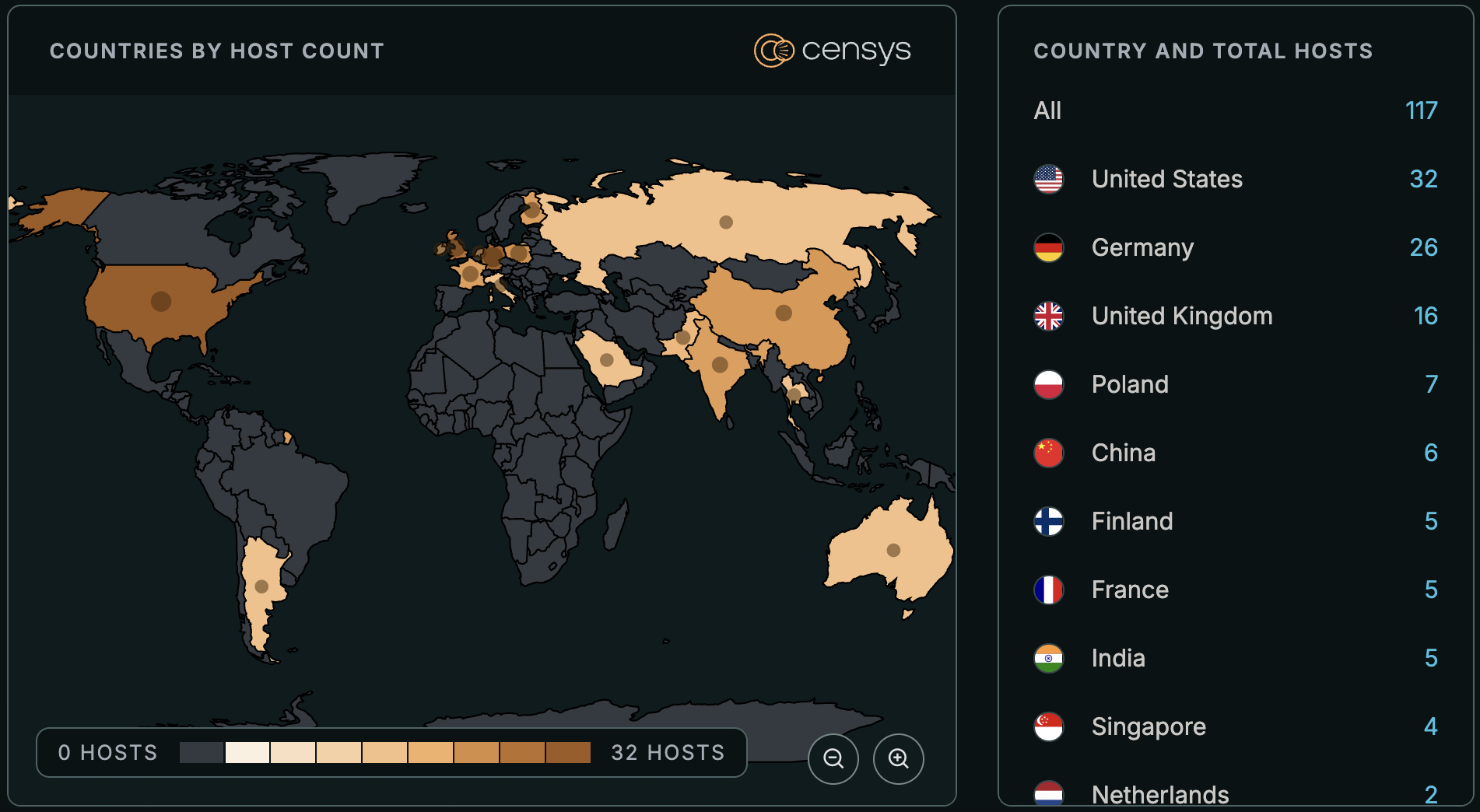Select United States in the host list
This screenshot has width=1480, height=812.
click(1236, 179)
